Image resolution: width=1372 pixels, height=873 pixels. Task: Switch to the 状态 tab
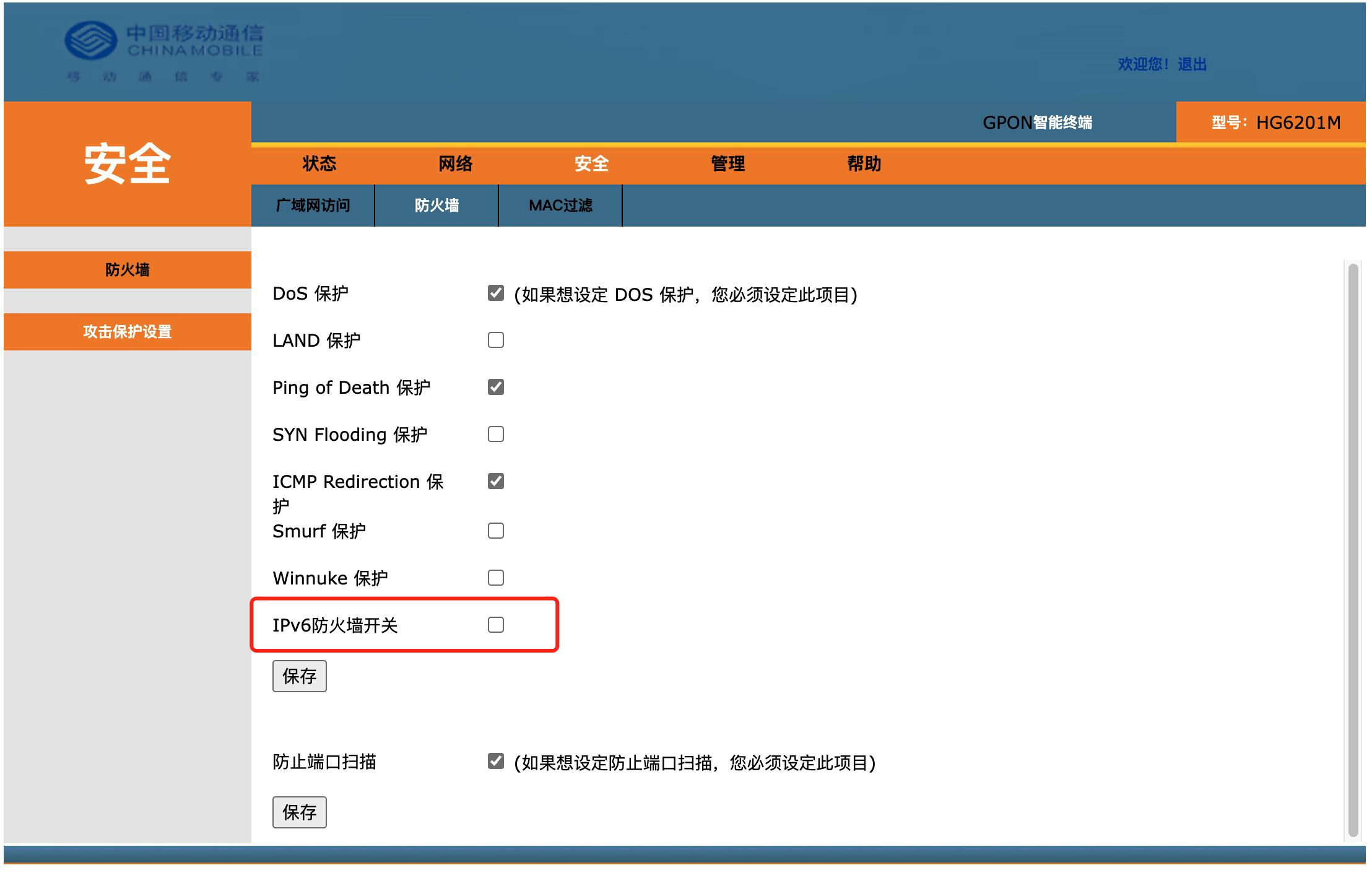pos(319,164)
